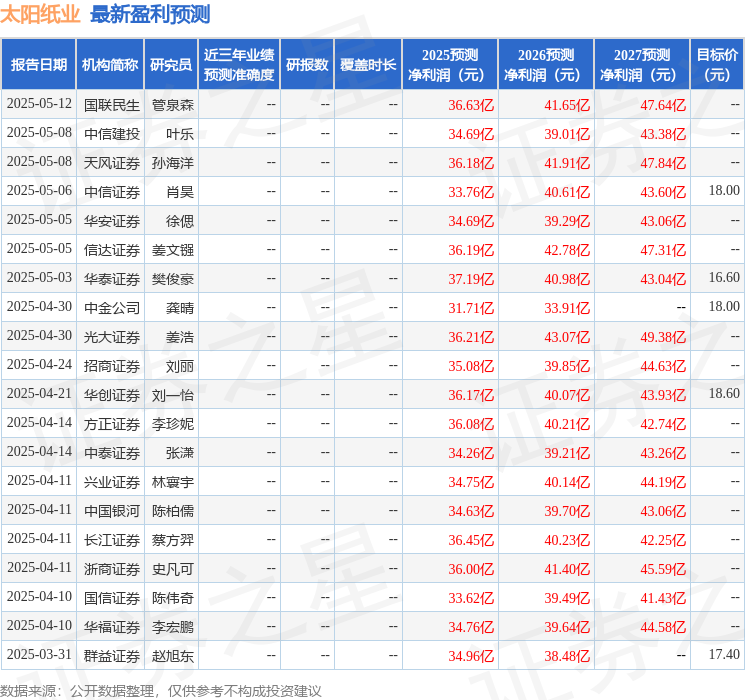Select the 方正证券 institution cell
This screenshot has height=700, width=745.
click(x=112, y=424)
